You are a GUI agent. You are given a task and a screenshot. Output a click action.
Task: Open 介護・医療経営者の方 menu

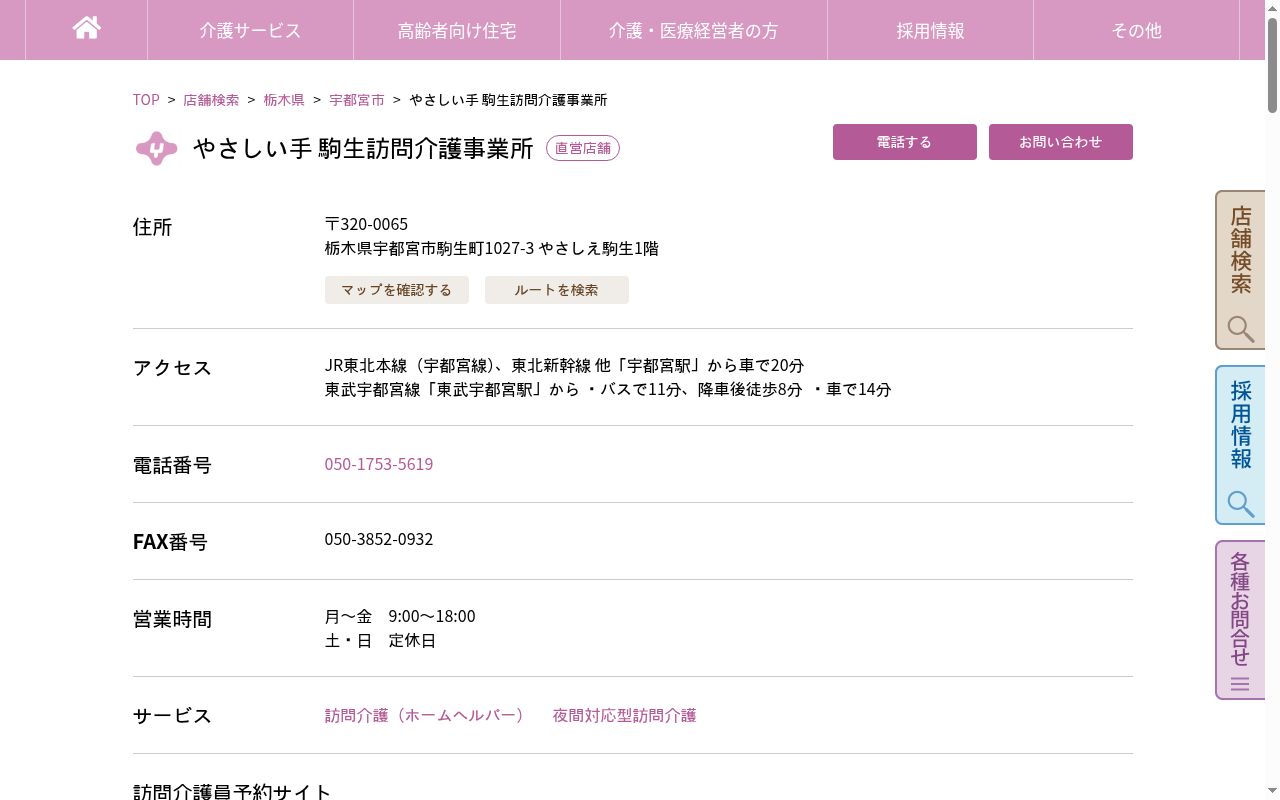(x=693, y=30)
